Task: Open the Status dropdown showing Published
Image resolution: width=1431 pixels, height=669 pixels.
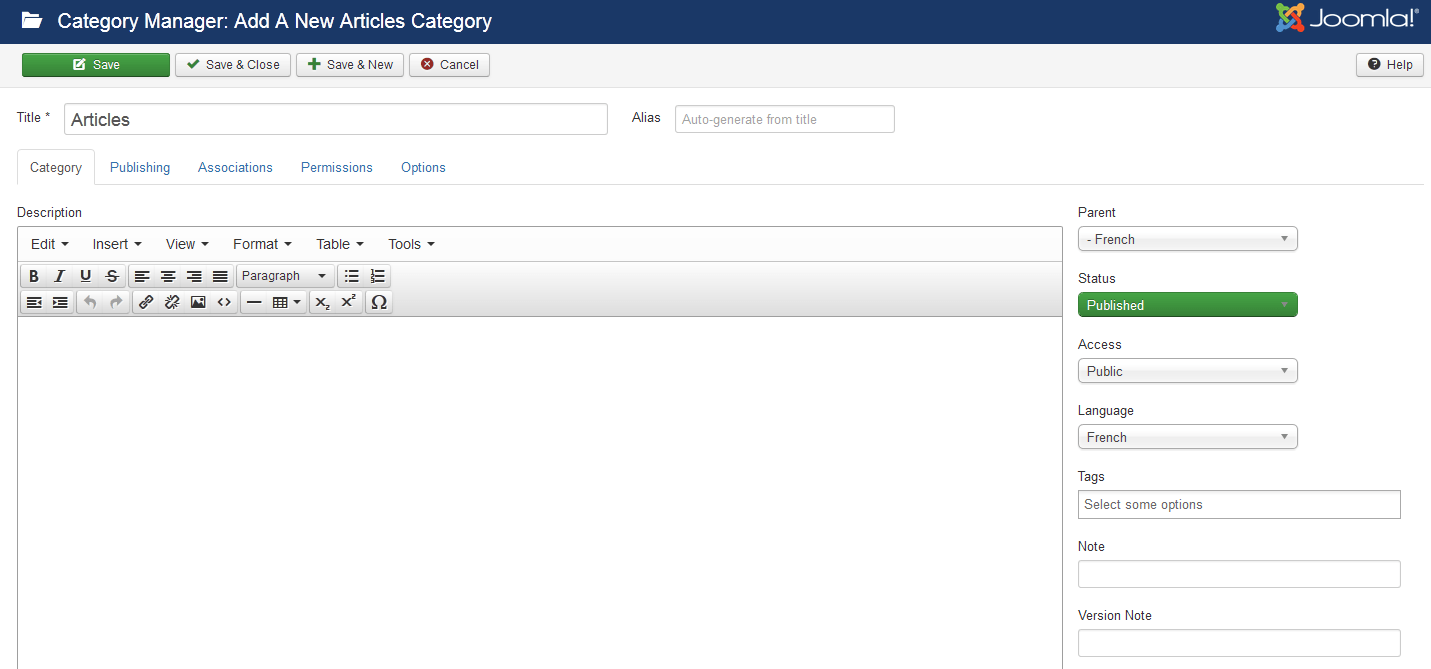Action: click(x=1187, y=305)
